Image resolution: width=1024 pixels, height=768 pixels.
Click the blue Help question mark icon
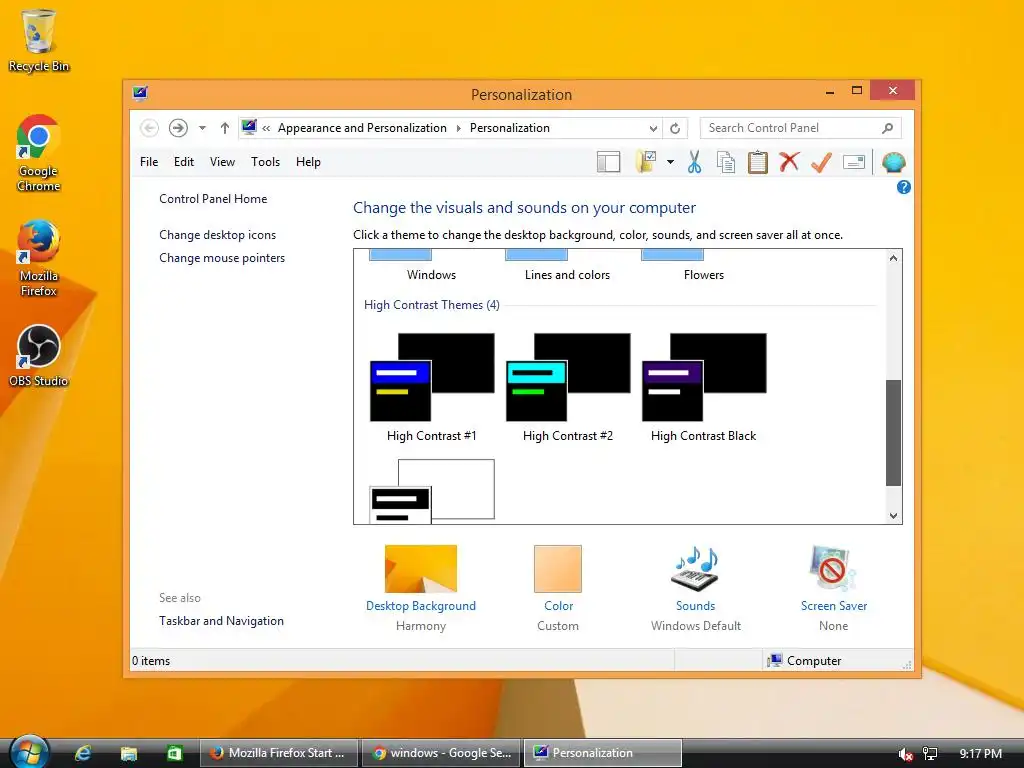coord(903,187)
